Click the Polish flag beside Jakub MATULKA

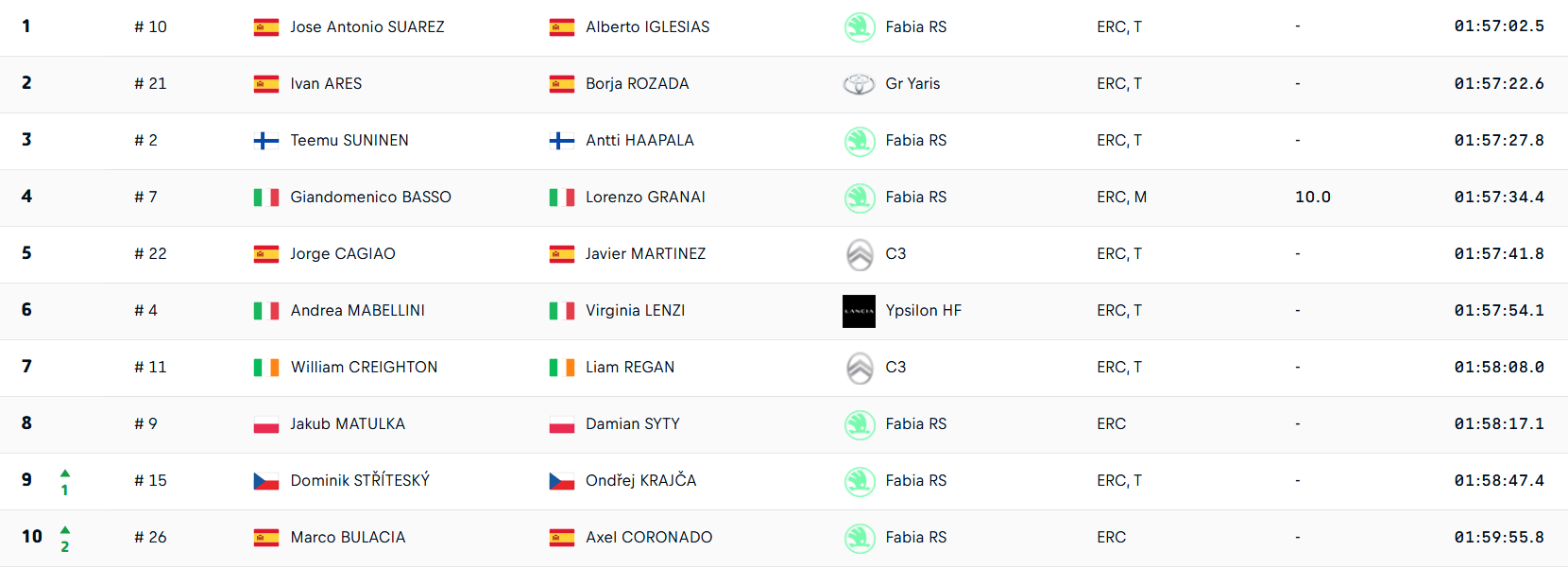[x=266, y=424]
